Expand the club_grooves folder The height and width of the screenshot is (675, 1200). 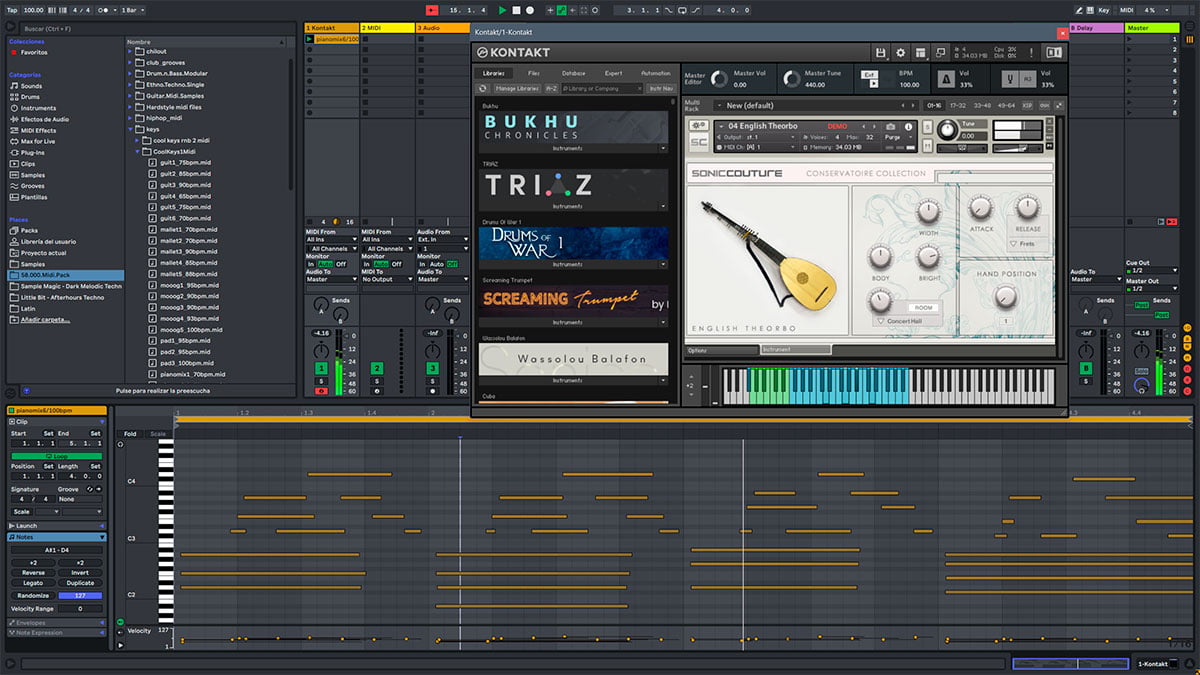click(x=132, y=63)
